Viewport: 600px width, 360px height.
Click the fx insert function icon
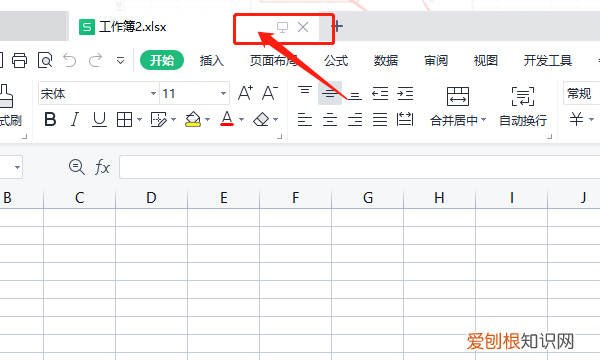click(102, 167)
